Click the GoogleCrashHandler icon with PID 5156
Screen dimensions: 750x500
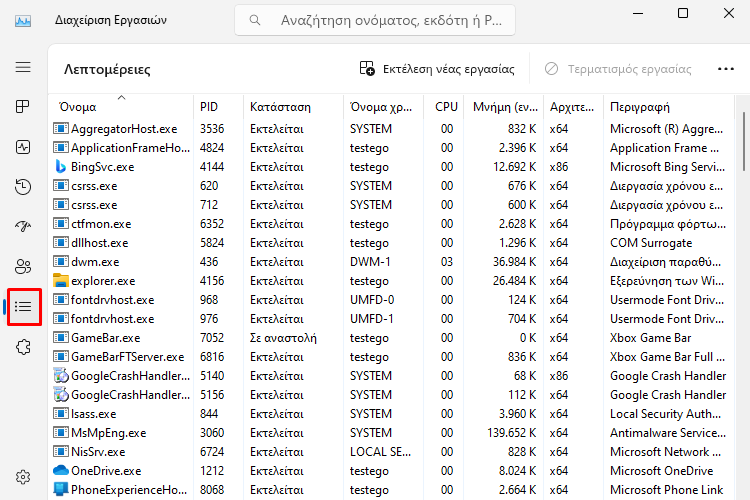(x=61, y=395)
